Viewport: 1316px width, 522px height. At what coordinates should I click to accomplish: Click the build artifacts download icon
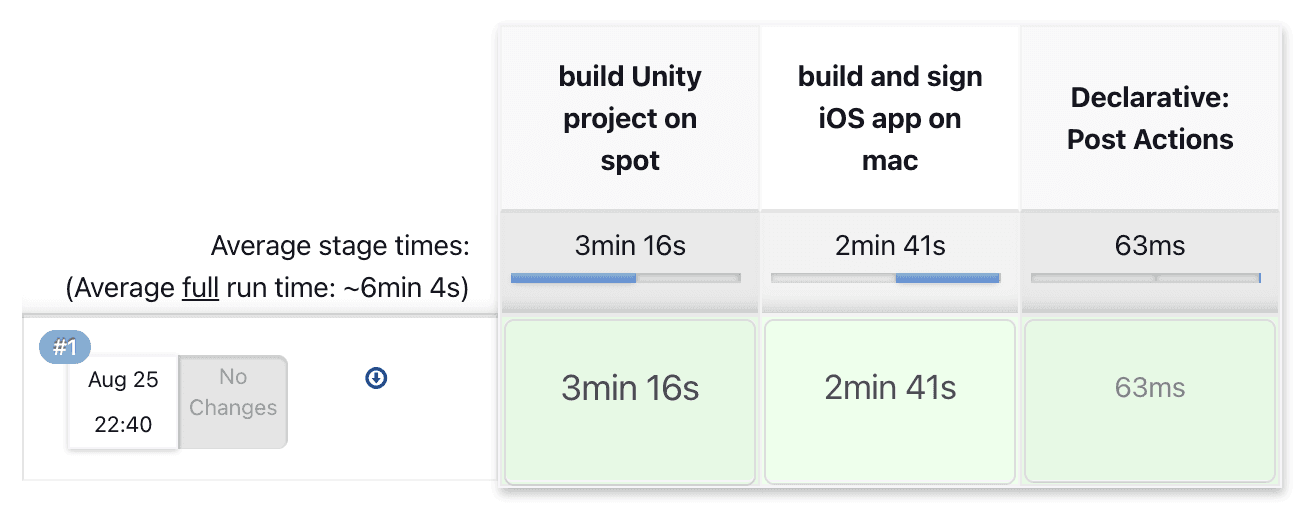[x=376, y=378]
